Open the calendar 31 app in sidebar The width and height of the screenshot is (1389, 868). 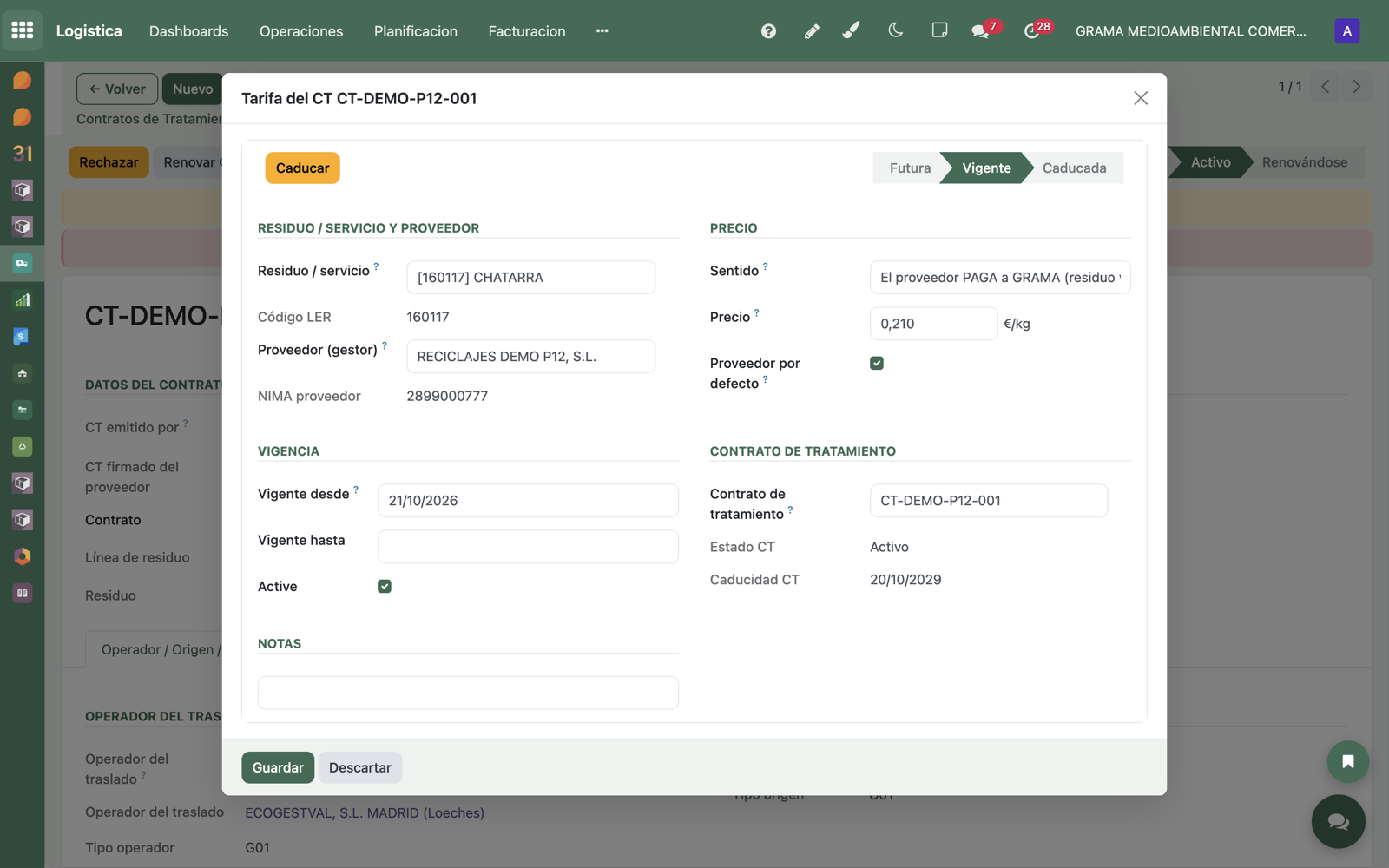pyautogui.click(x=23, y=154)
